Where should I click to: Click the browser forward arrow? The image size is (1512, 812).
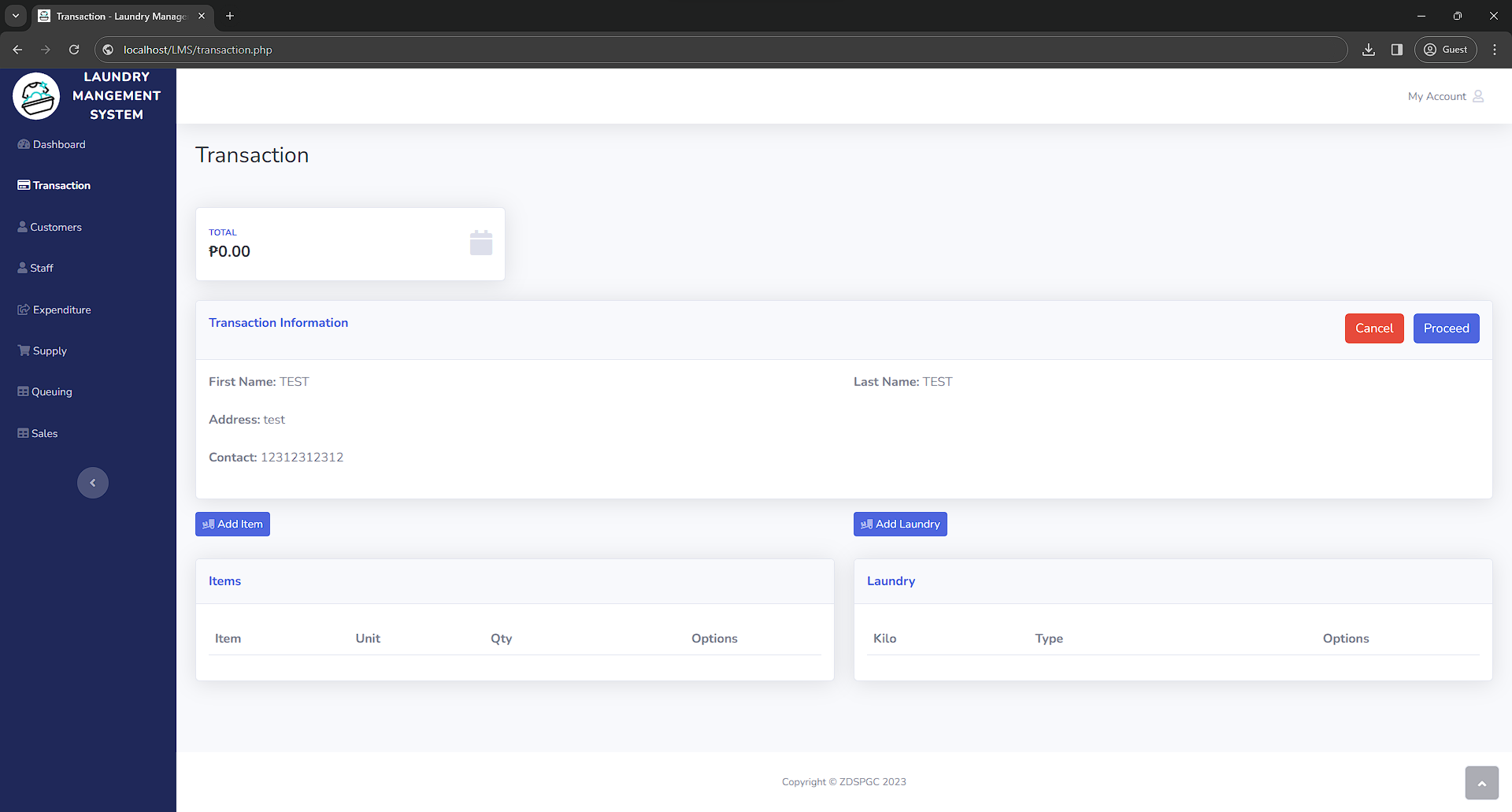point(46,50)
